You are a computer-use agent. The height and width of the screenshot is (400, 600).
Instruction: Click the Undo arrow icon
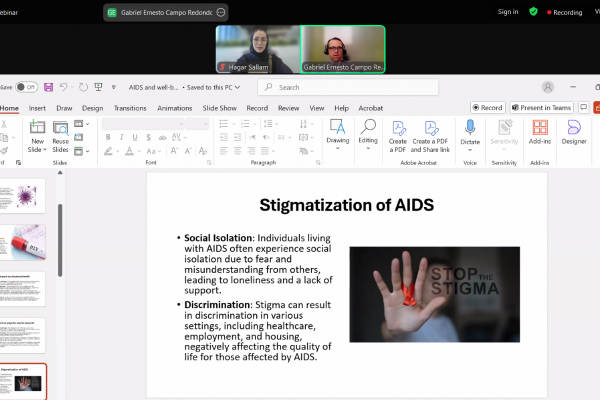tap(63, 87)
